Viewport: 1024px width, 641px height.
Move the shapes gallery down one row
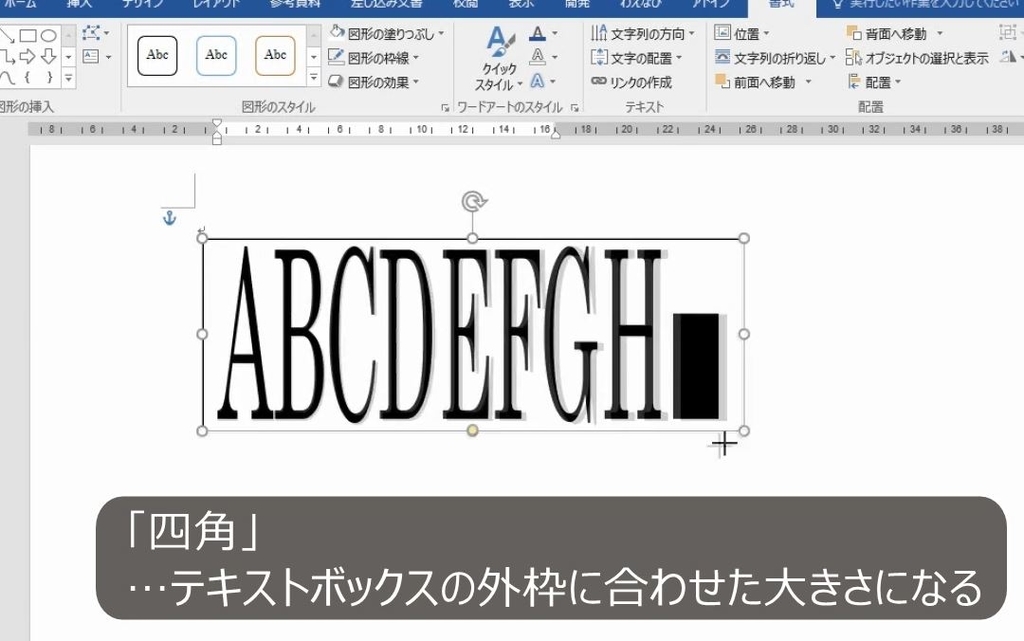click(x=69, y=57)
